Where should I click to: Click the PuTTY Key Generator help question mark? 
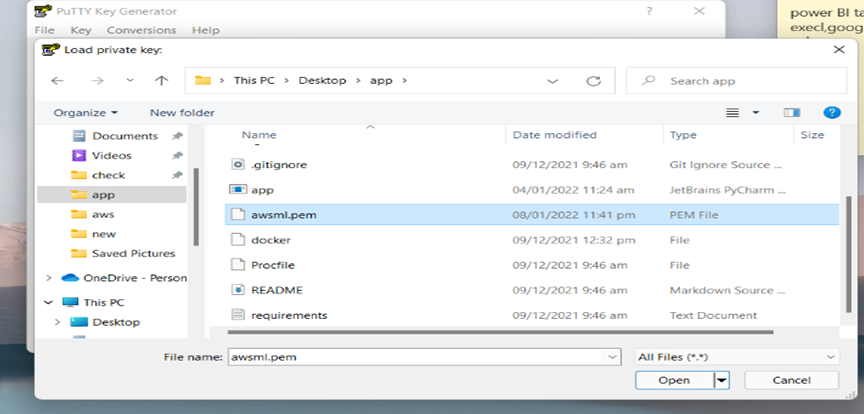pos(650,11)
